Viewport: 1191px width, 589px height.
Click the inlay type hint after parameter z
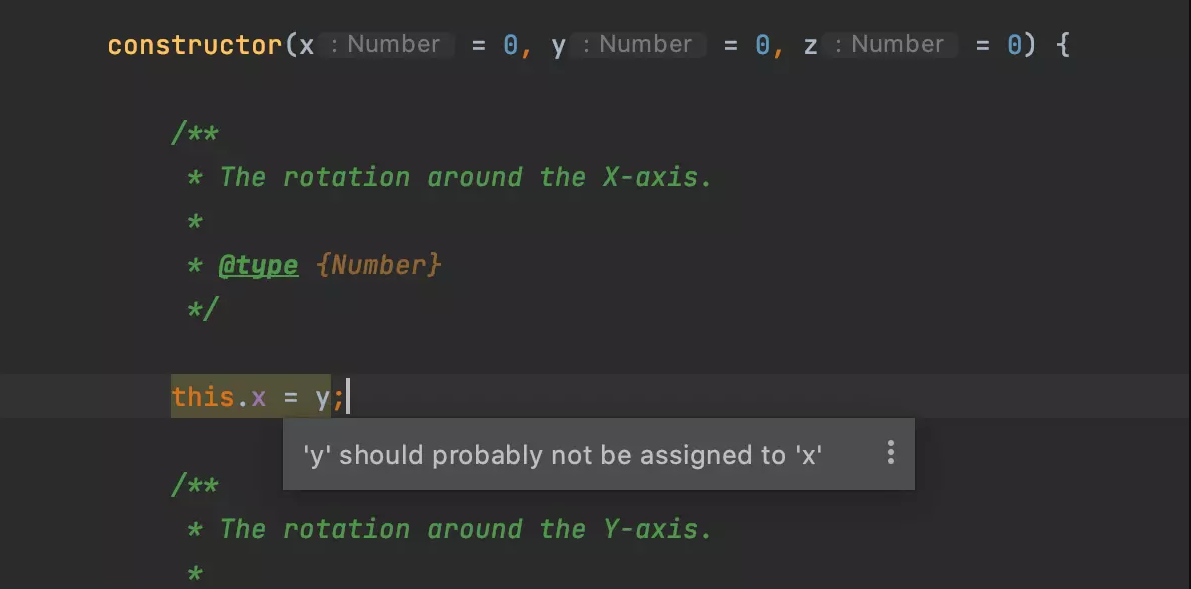(x=889, y=44)
